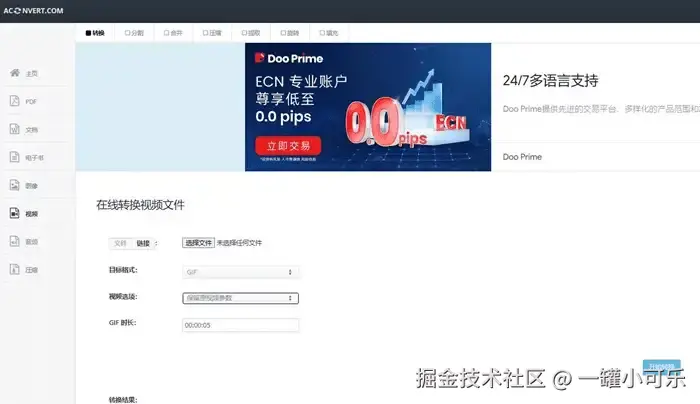The image size is (700, 404).
Task: Select the 文件 file source toggle
Action: coord(120,243)
